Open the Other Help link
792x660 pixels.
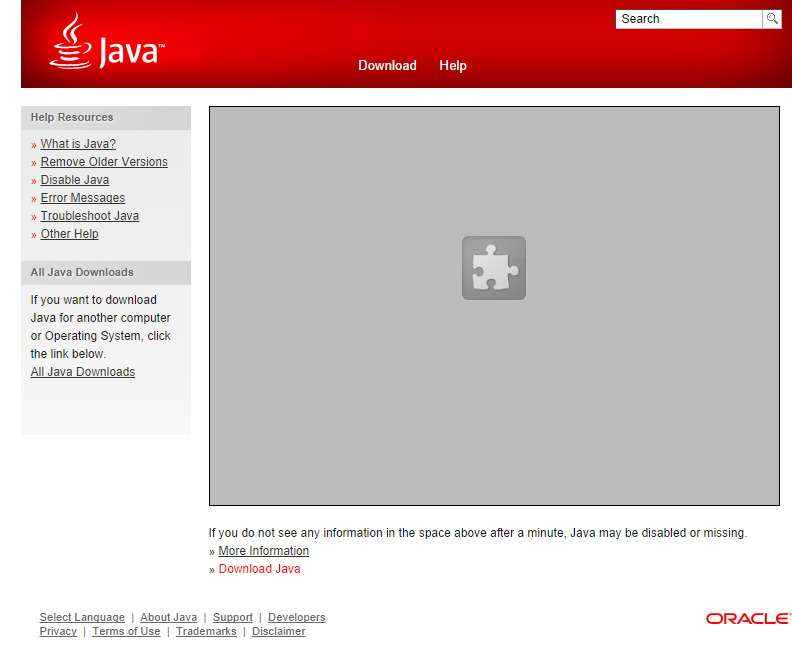[x=70, y=234]
